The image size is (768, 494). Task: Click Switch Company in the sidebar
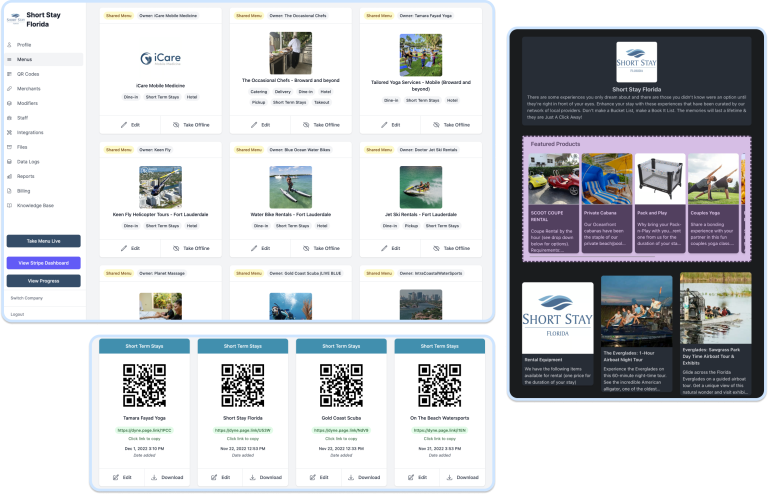point(27,298)
